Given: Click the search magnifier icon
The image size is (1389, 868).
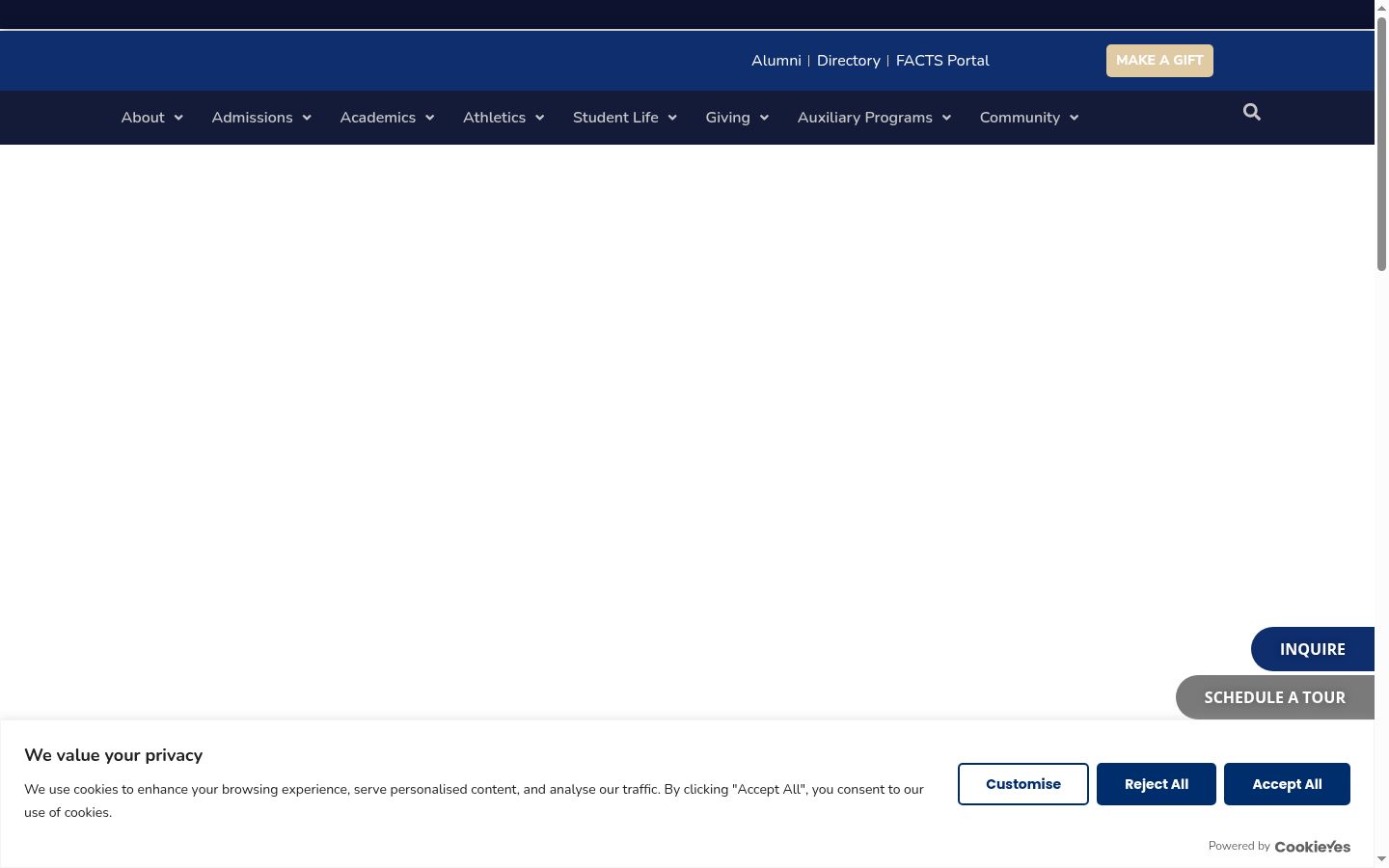Looking at the screenshot, I should pyautogui.click(x=1252, y=112).
